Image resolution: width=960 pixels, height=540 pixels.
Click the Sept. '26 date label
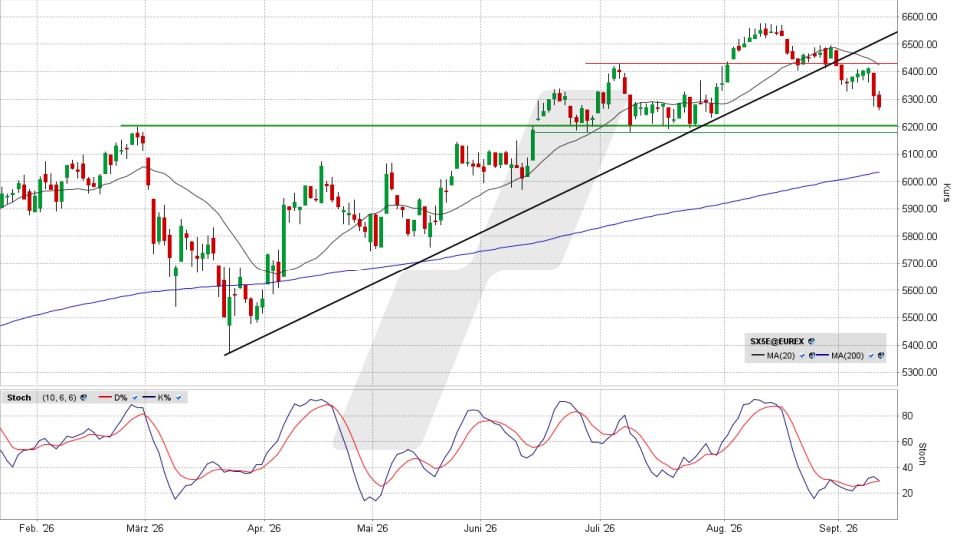pos(838,528)
